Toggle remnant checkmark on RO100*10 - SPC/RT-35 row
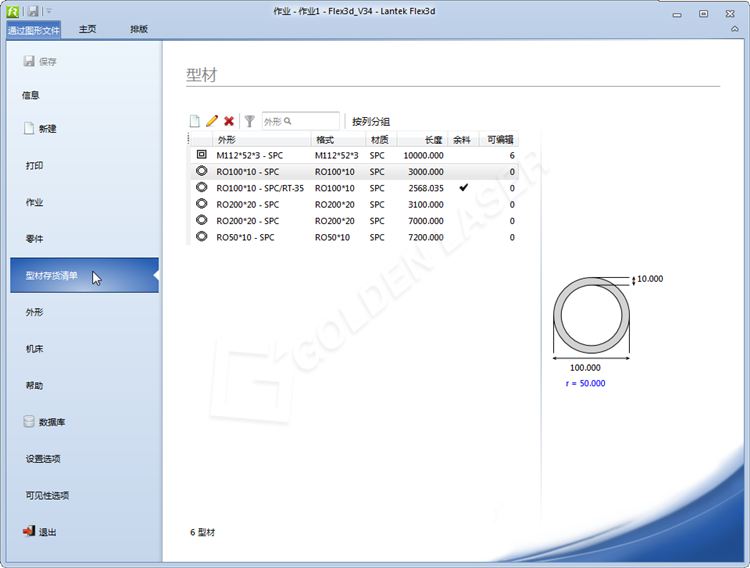This screenshot has height=568, width=750. click(463, 188)
